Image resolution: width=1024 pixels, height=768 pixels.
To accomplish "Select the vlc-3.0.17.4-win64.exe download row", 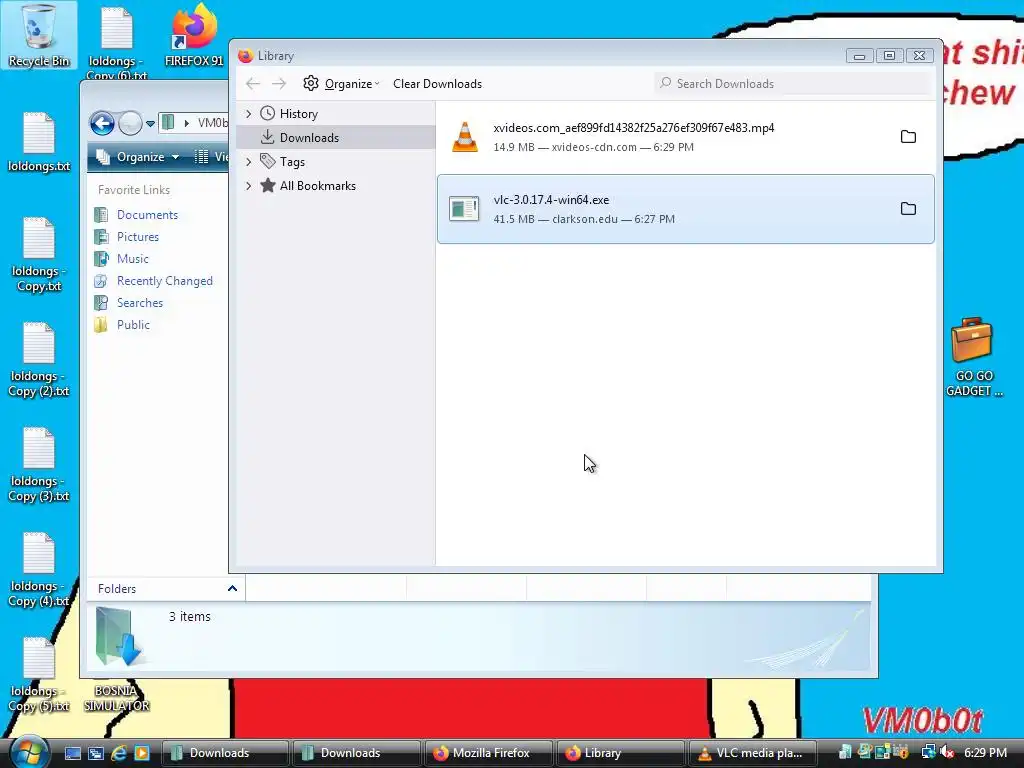I will [686, 209].
